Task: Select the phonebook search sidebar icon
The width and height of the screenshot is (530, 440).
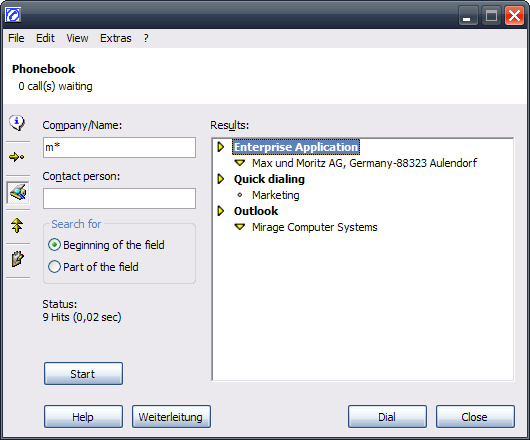Action: coord(18,193)
